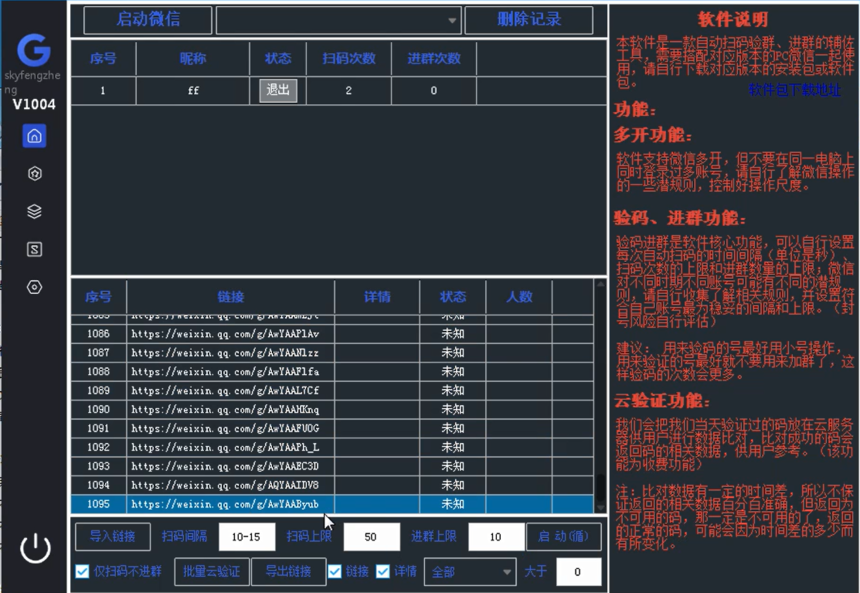Click 未知 status in row 1088
Image resolution: width=860 pixels, height=593 pixels.
pos(453,371)
